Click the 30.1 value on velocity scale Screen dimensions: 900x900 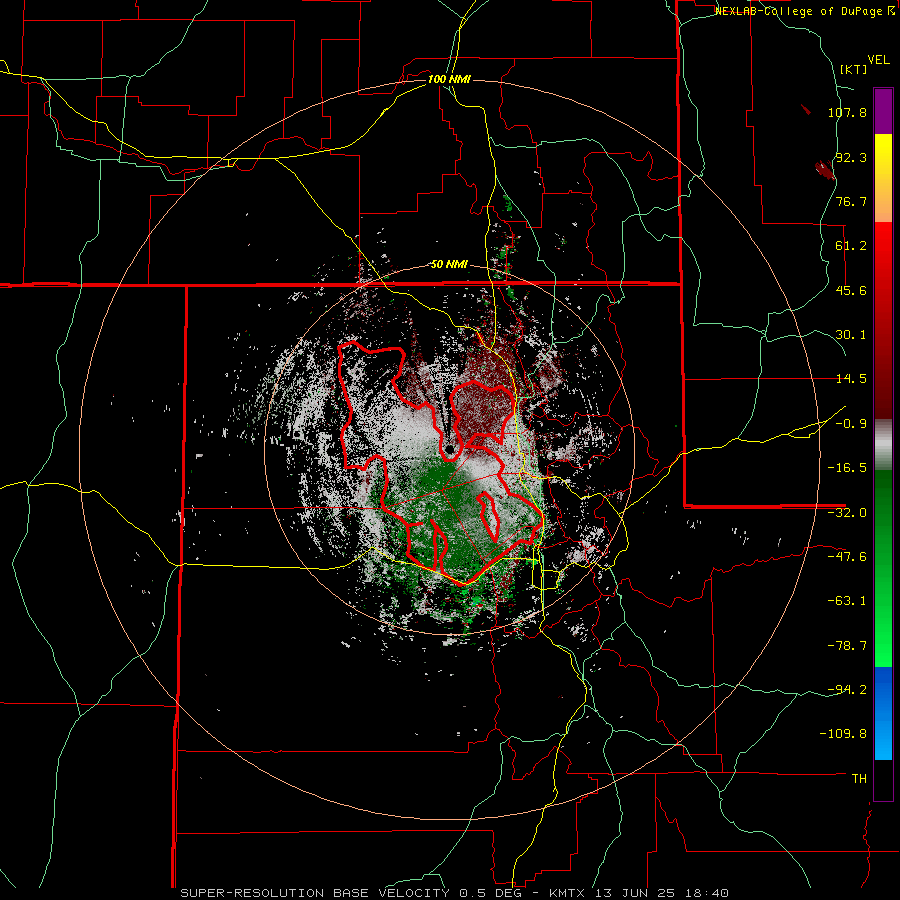coord(851,335)
